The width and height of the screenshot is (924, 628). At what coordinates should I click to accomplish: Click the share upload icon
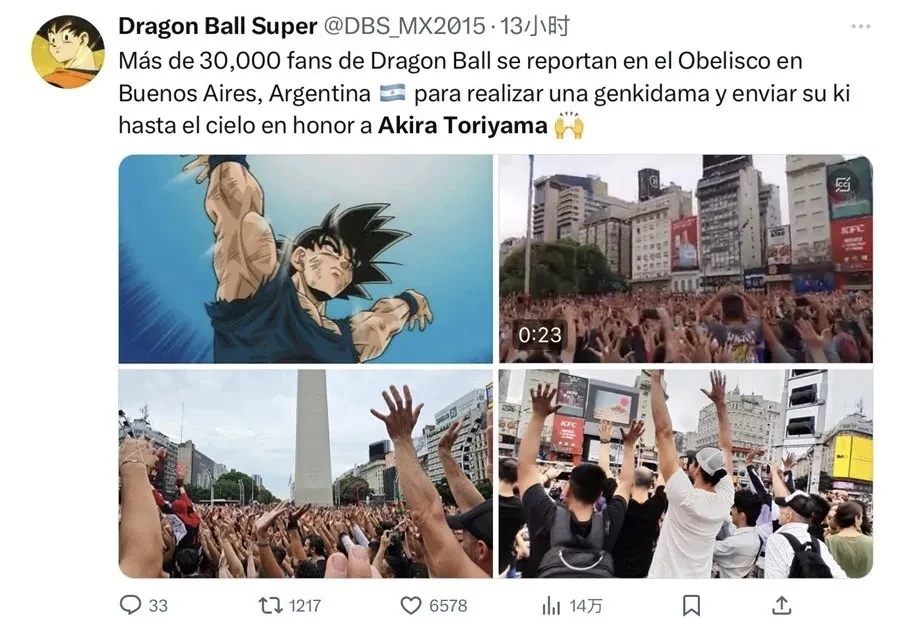coord(781,605)
